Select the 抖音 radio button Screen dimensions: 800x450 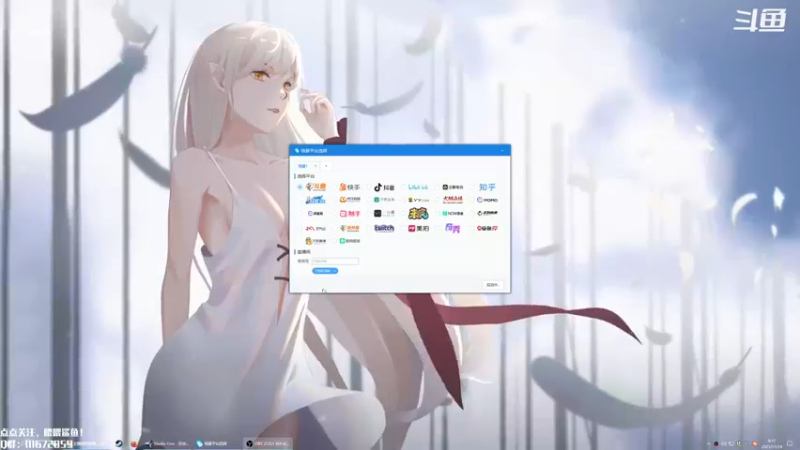(368, 187)
